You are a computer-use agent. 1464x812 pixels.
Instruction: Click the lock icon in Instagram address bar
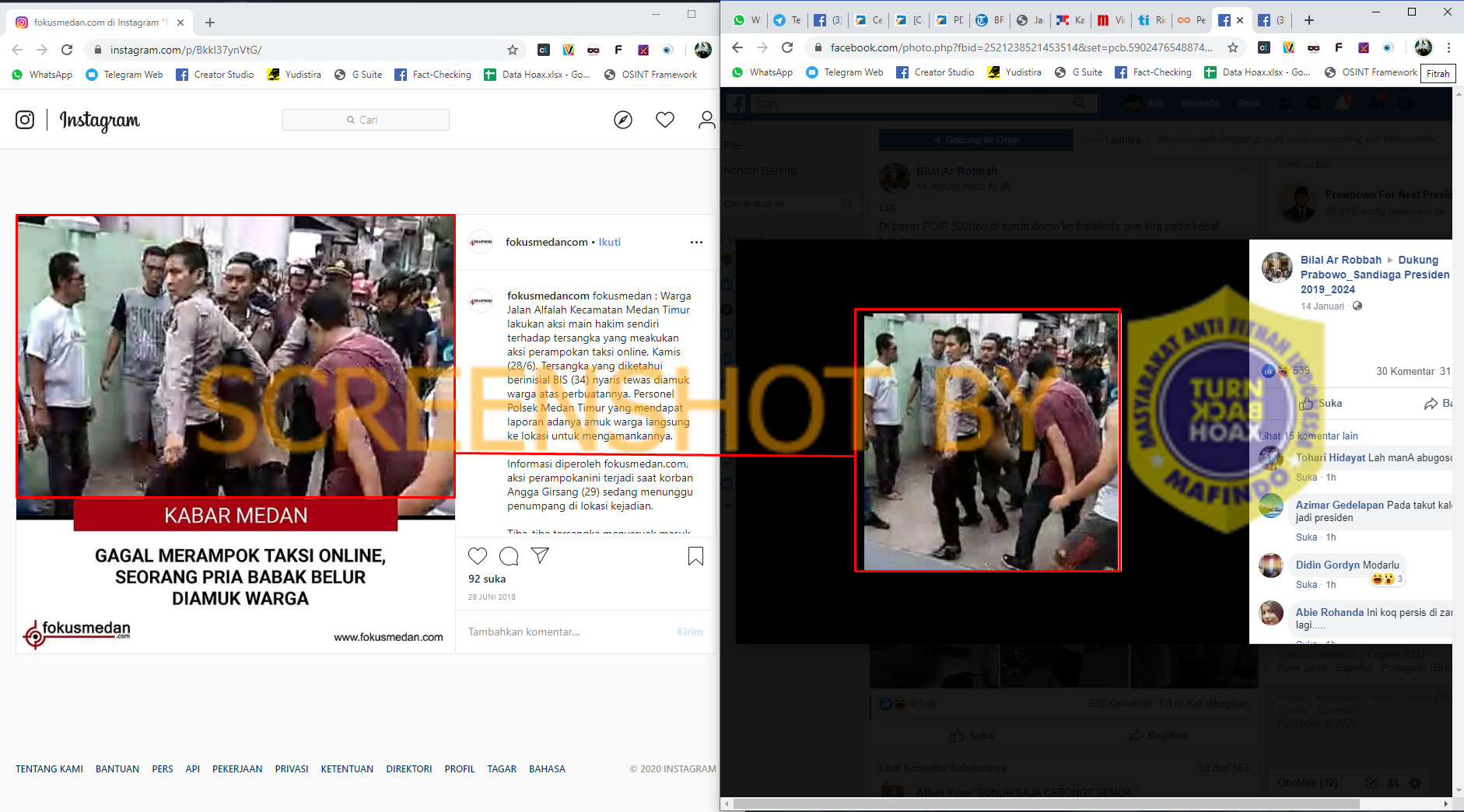97,50
